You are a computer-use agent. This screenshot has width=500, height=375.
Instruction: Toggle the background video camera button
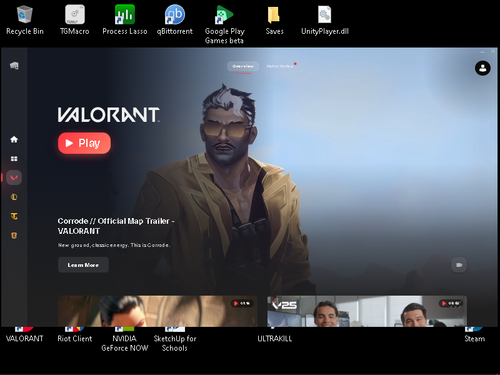click(459, 265)
